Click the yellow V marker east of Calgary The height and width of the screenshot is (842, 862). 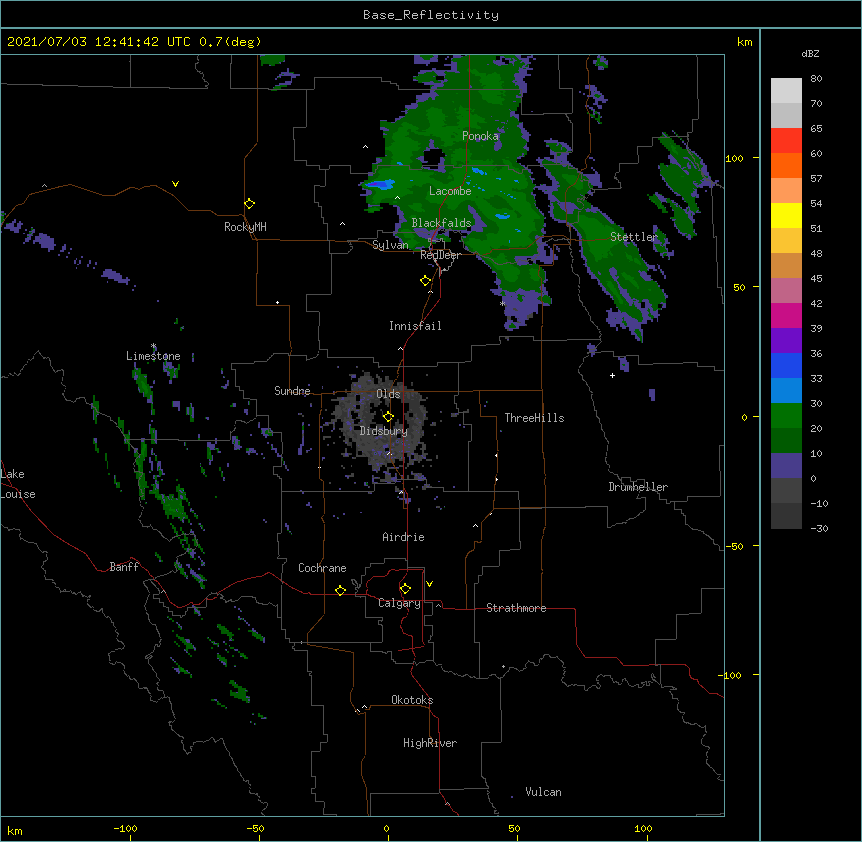(x=429, y=584)
